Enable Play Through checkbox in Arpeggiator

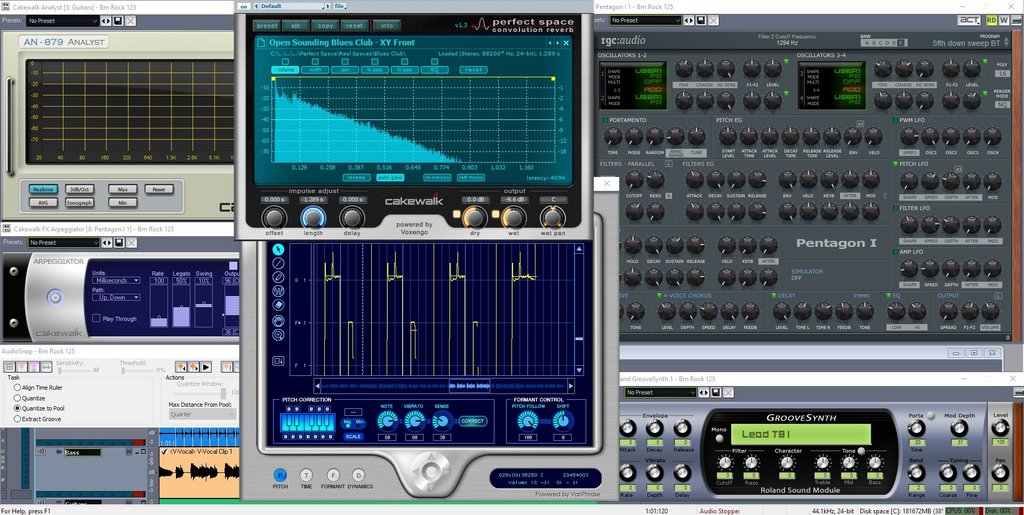point(96,319)
